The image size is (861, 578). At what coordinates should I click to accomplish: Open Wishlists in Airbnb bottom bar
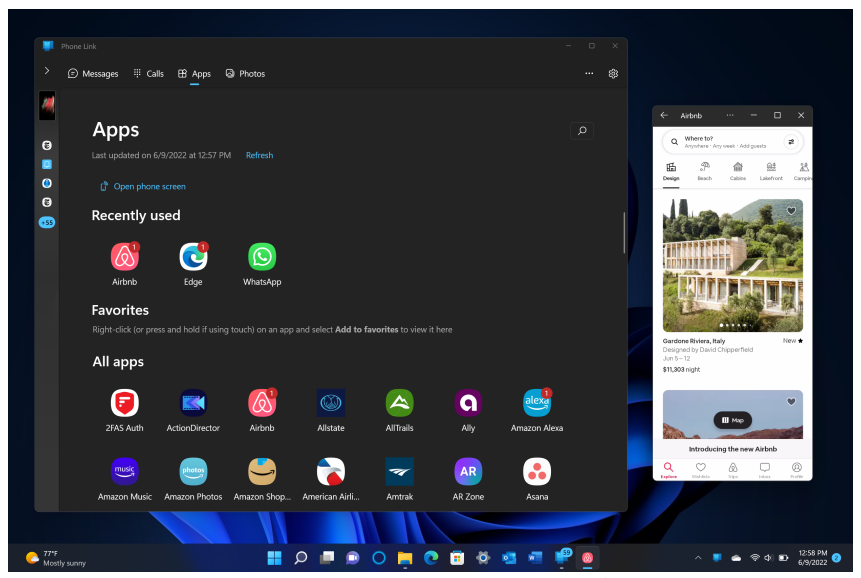click(701, 470)
